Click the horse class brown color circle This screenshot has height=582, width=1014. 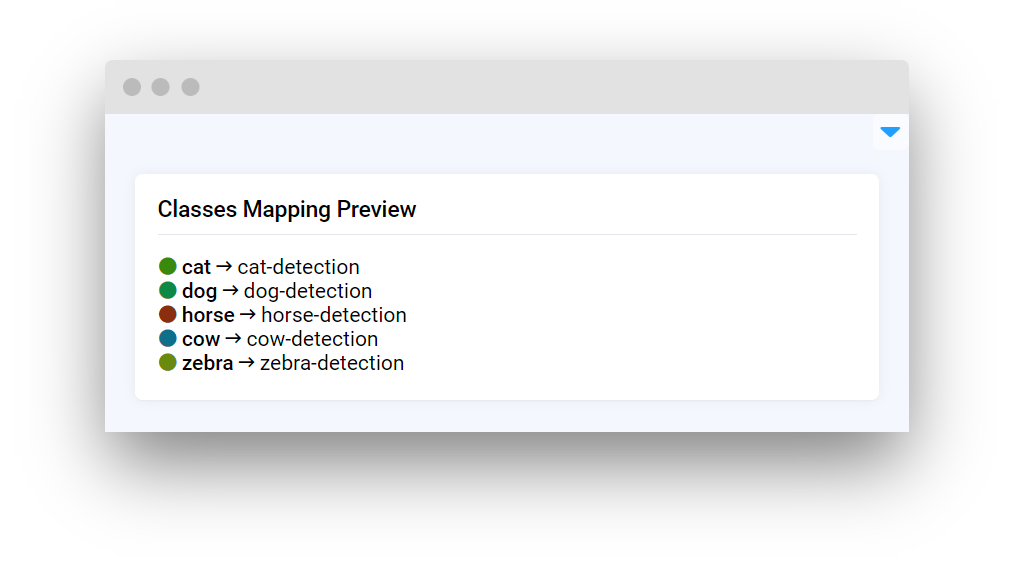168,315
